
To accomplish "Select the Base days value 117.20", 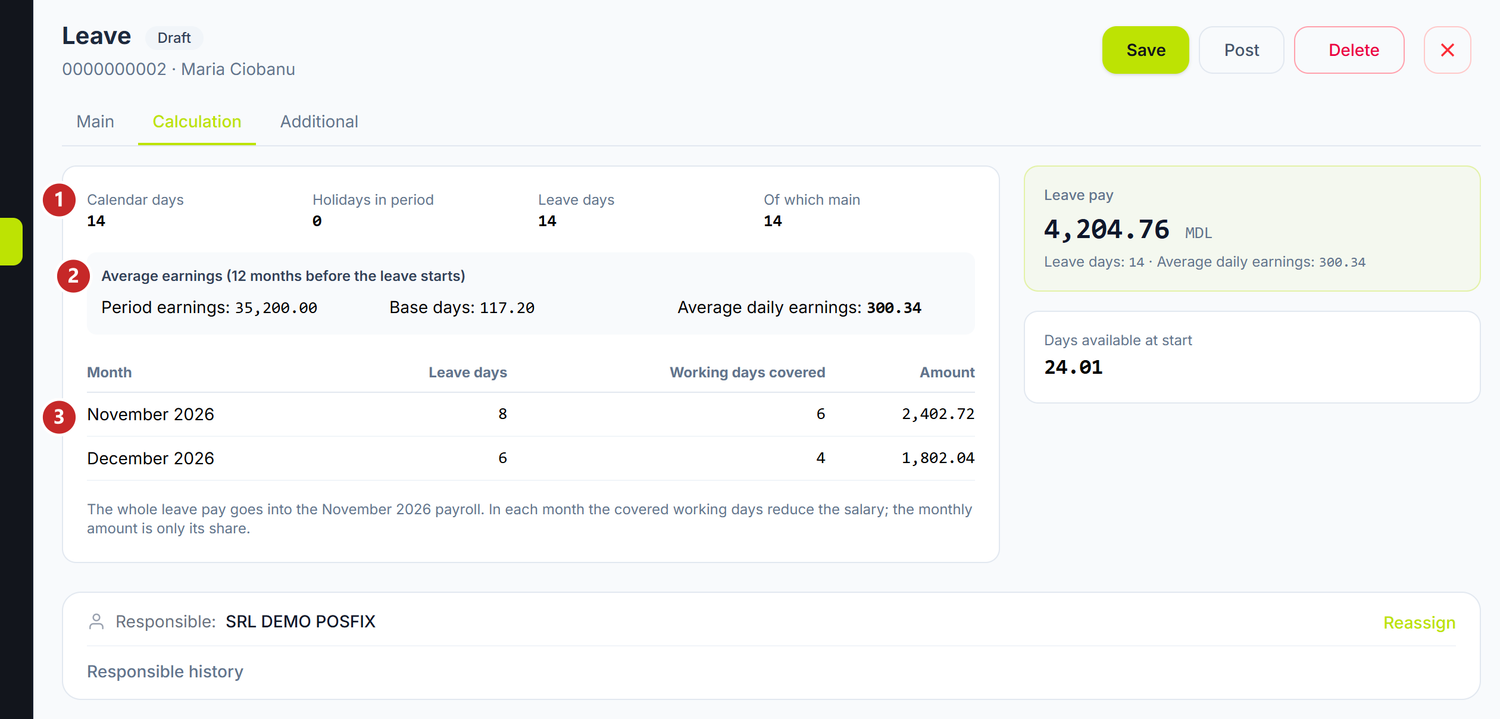I will 506,308.
